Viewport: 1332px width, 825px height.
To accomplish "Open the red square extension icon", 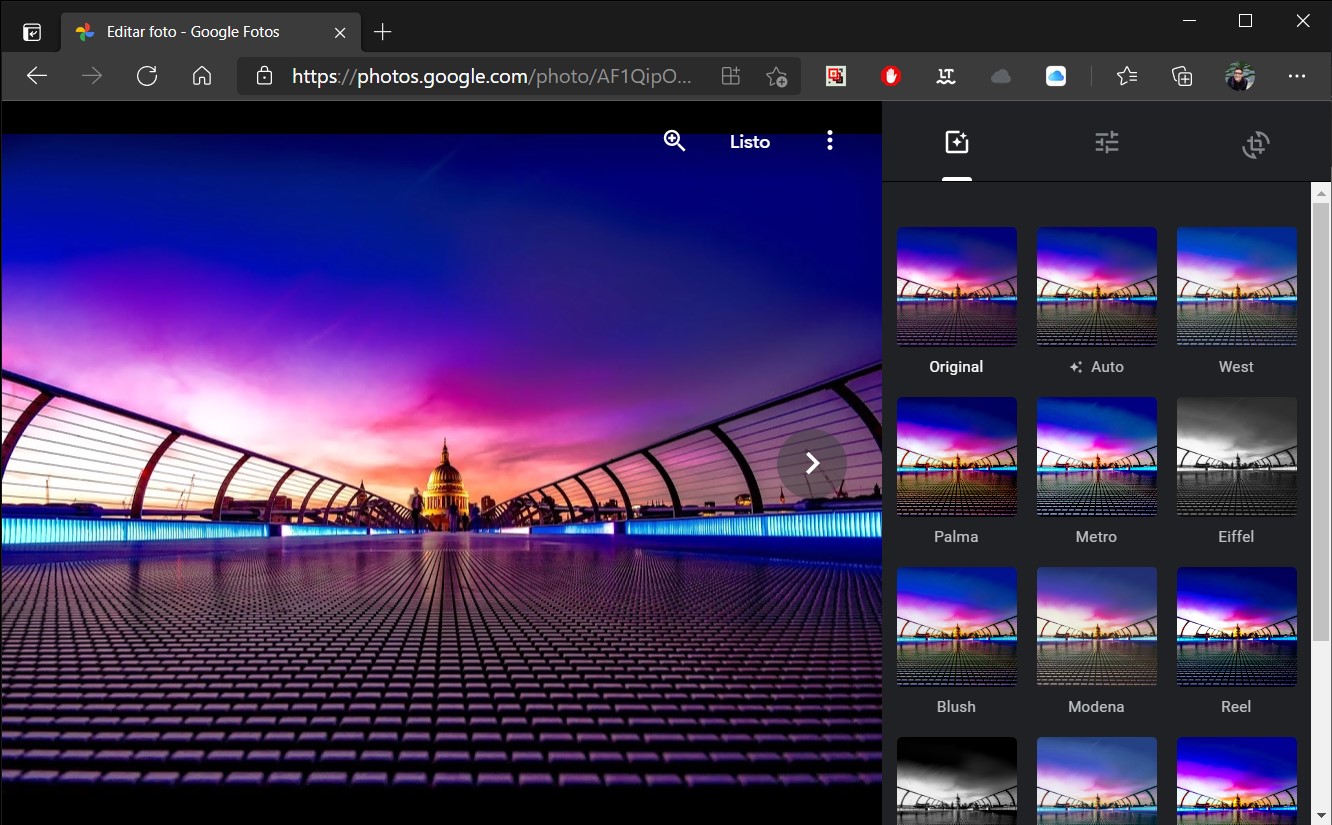I will point(836,76).
